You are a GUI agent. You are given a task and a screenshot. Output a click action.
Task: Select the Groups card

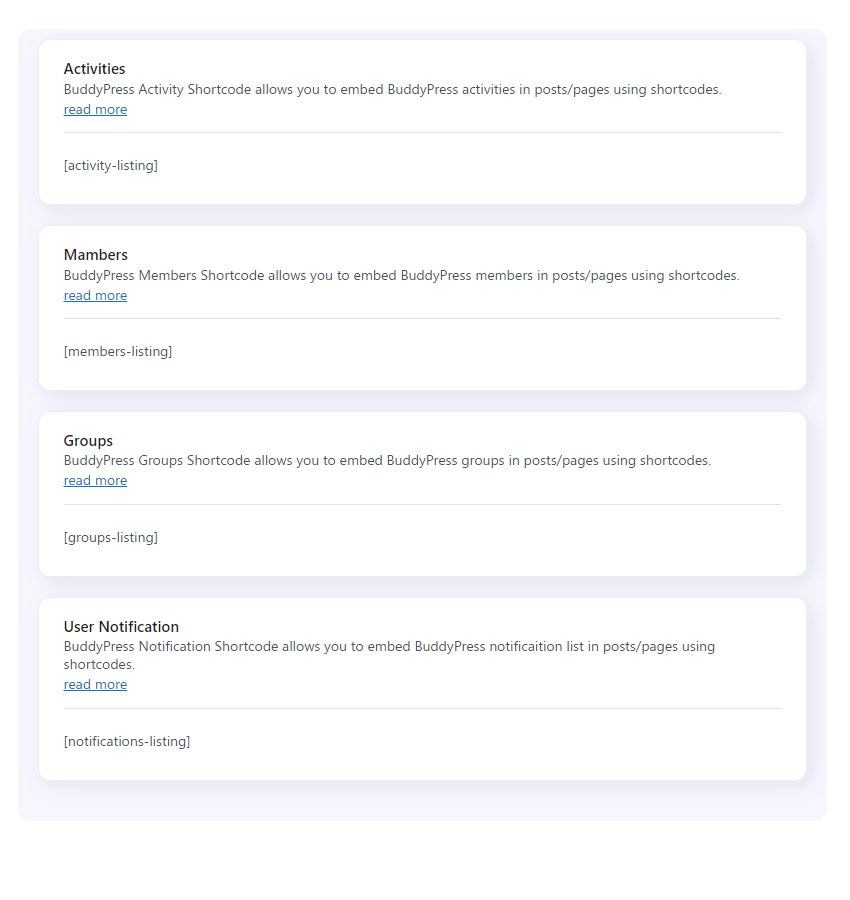point(421,493)
